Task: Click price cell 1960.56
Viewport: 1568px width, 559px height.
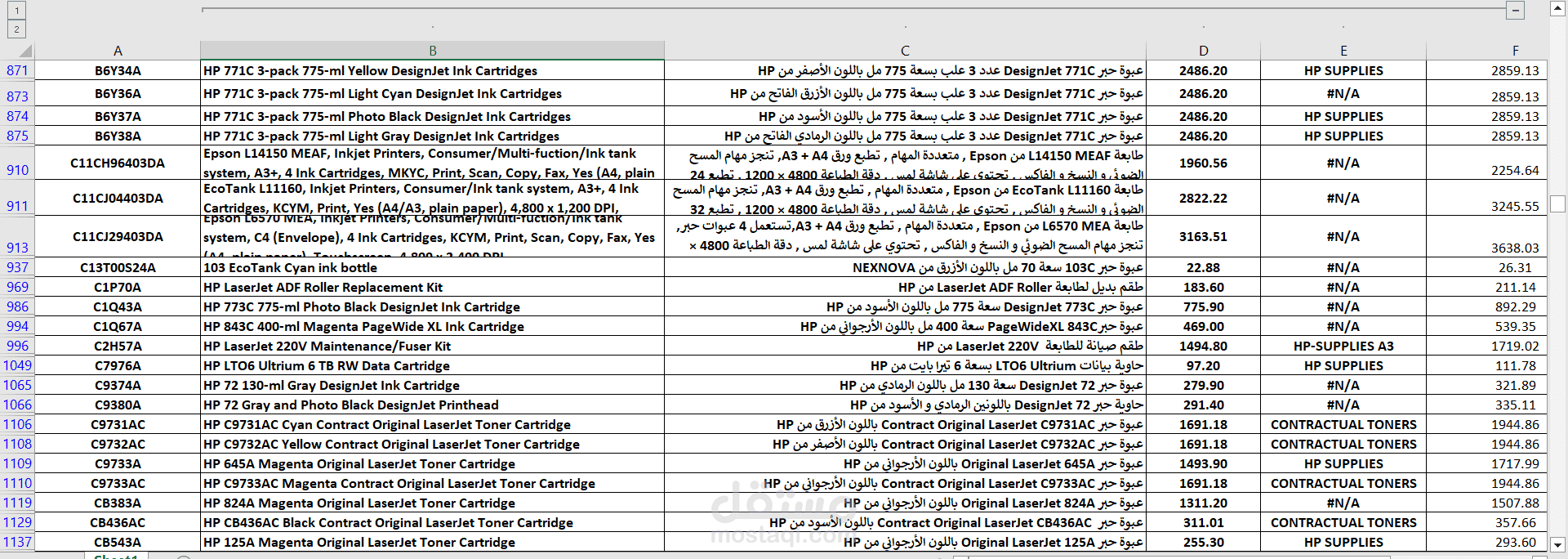Action: [x=1203, y=163]
